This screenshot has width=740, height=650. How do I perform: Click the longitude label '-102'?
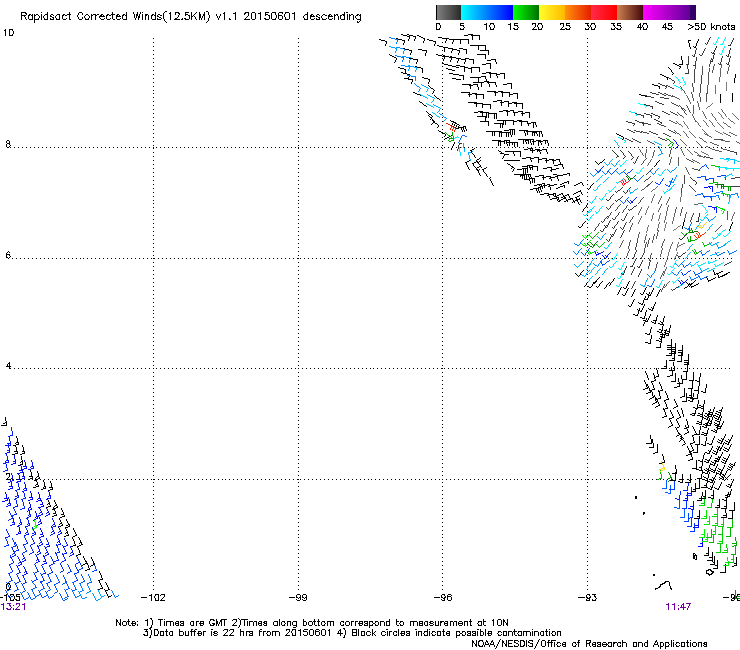point(153,597)
